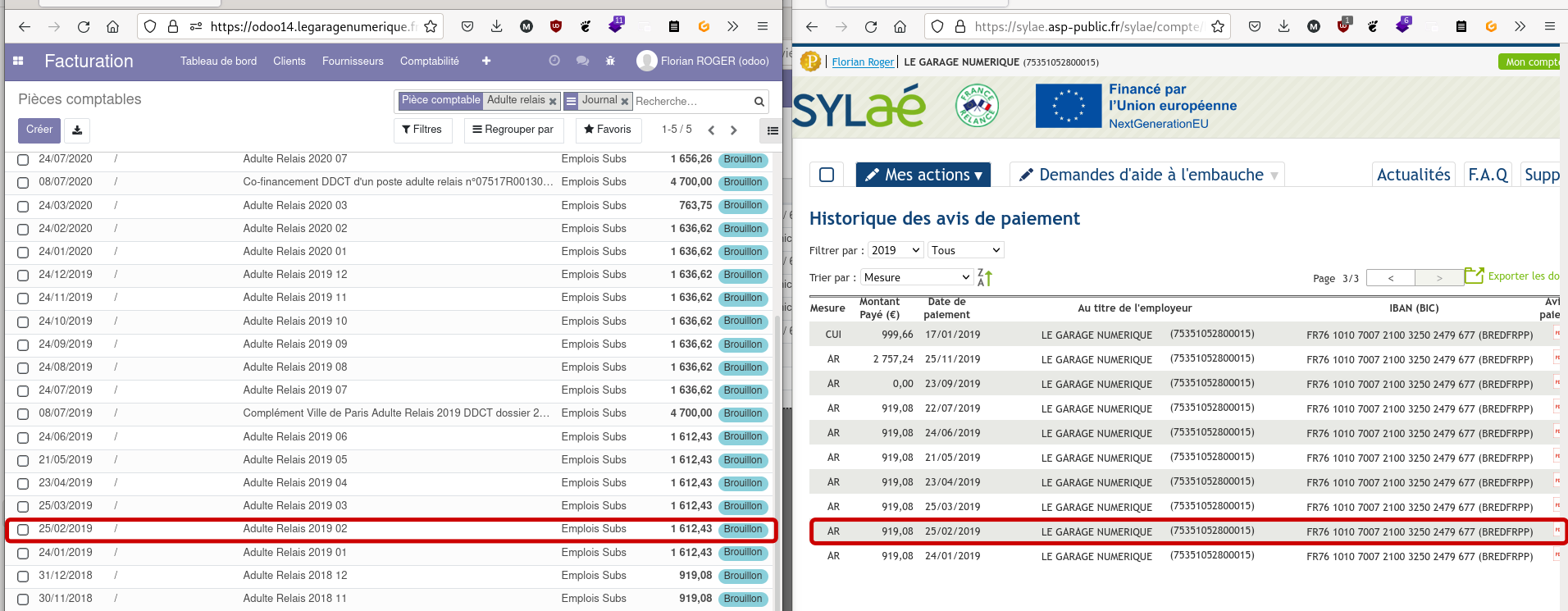Open hamburger menu of Odoo browser window
The width and height of the screenshot is (1568, 611).
(763, 27)
